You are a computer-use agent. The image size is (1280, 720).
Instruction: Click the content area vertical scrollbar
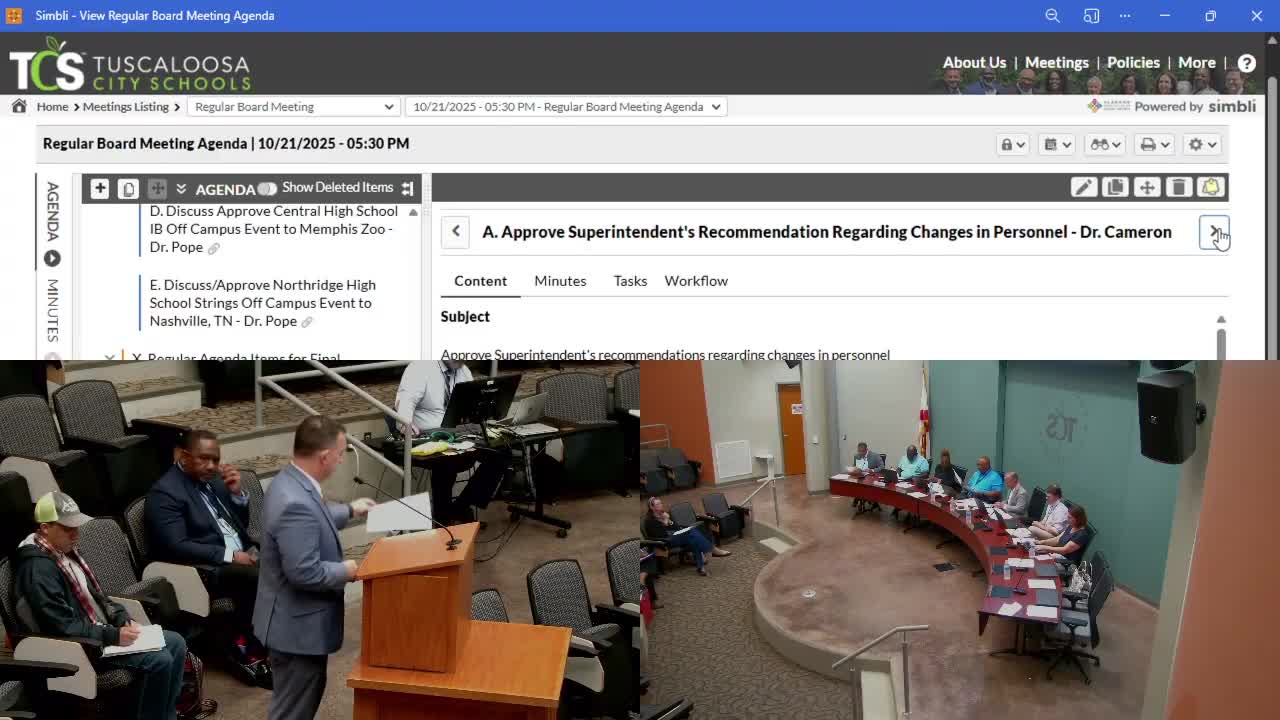[1221, 338]
